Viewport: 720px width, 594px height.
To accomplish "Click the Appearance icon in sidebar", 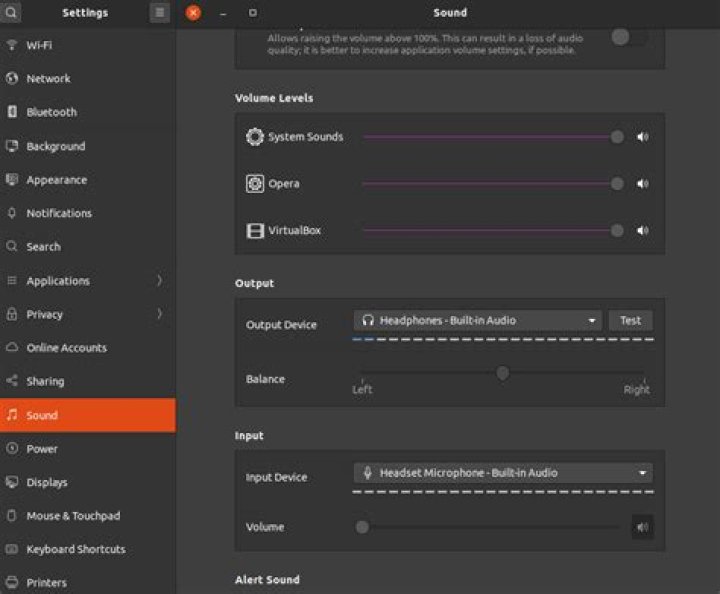I will pyautogui.click(x=12, y=179).
